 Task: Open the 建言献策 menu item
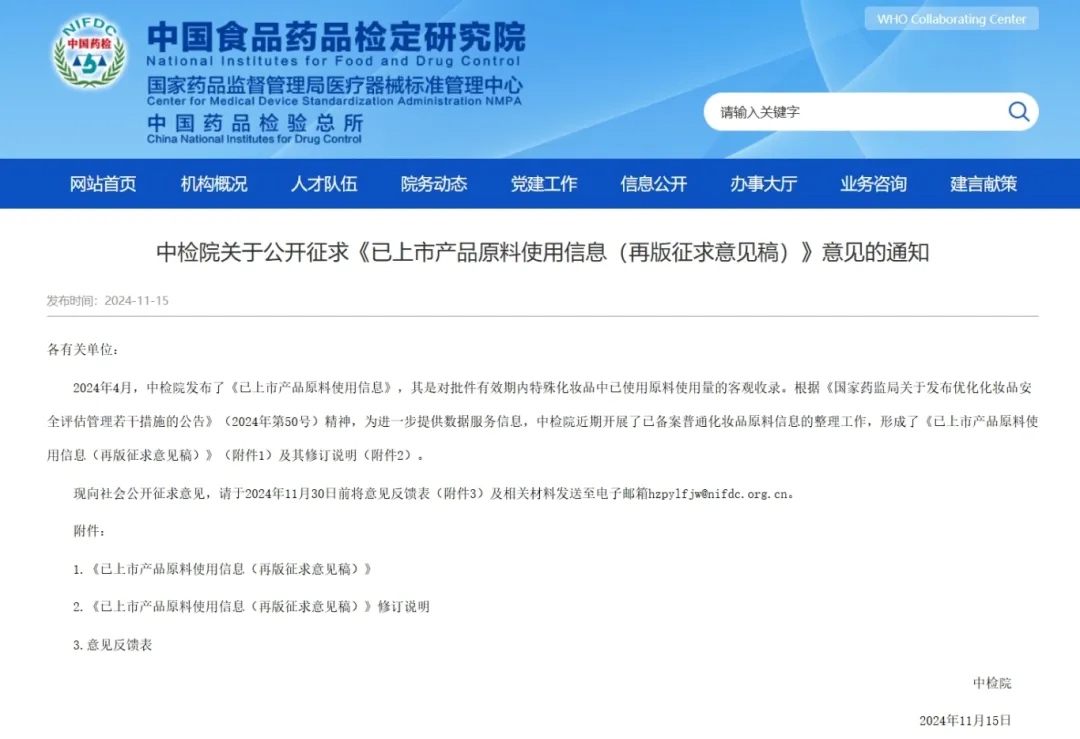984,184
